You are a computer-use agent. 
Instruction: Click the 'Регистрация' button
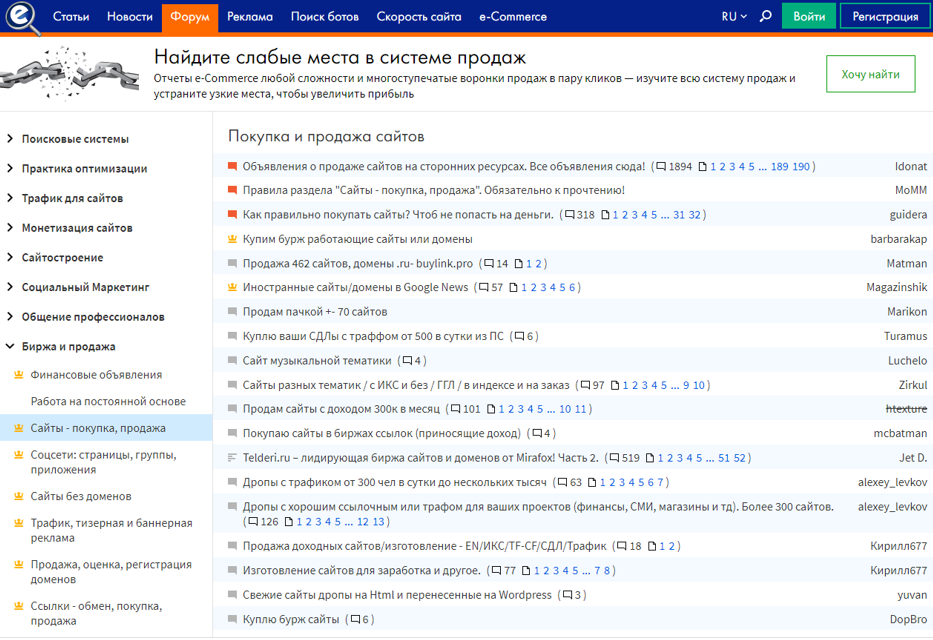[x=885, y=16]
